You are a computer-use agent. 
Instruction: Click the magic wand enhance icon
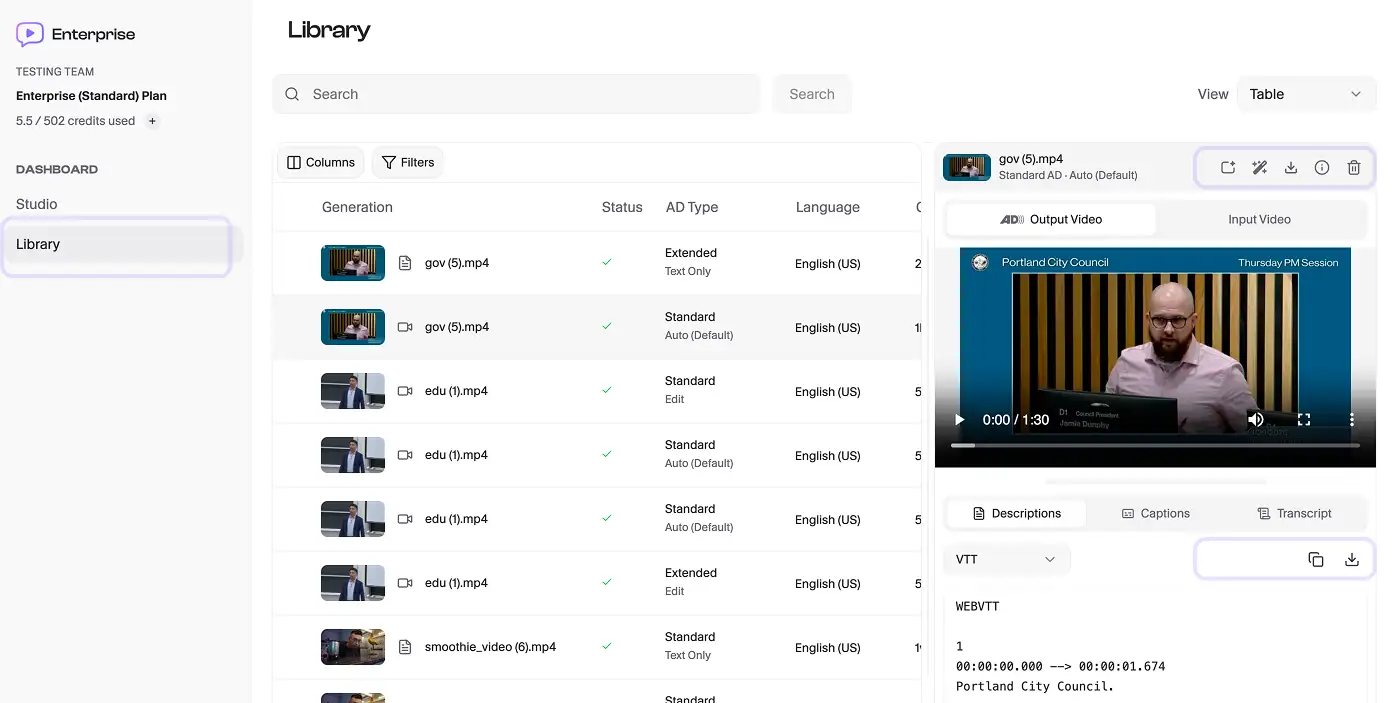pos(1259,167)
